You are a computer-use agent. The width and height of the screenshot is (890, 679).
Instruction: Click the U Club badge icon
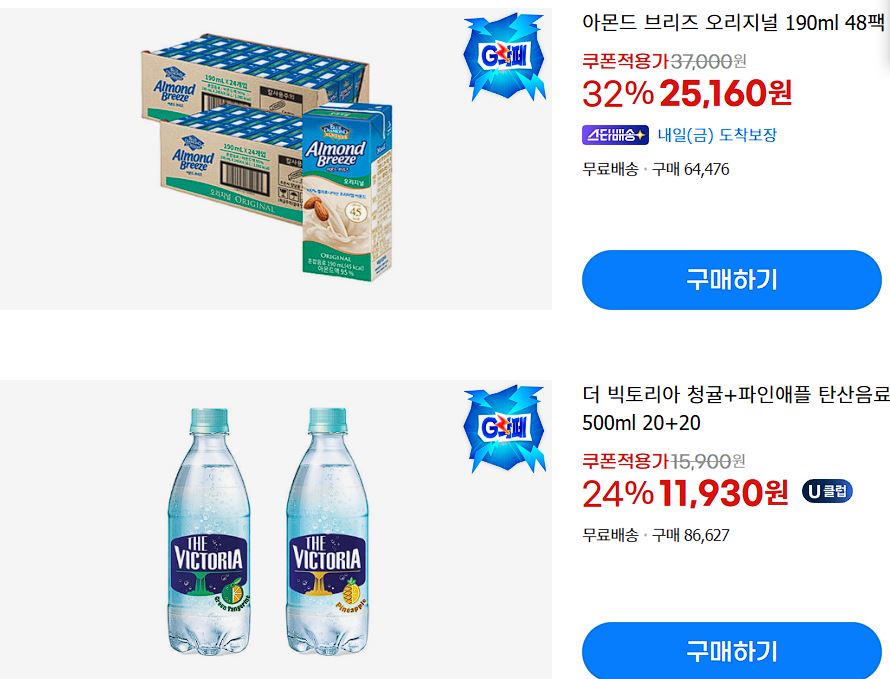pyautogui.click(x=827, y=492)
